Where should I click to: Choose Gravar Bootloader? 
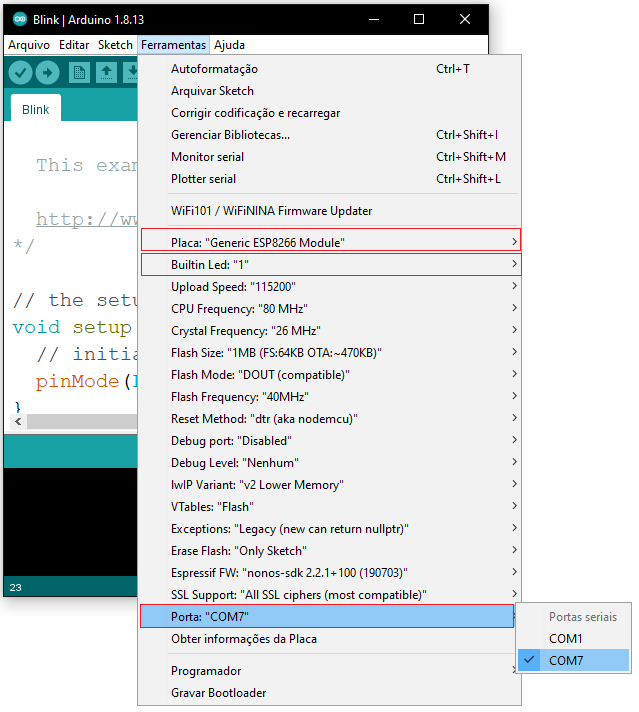330,693
